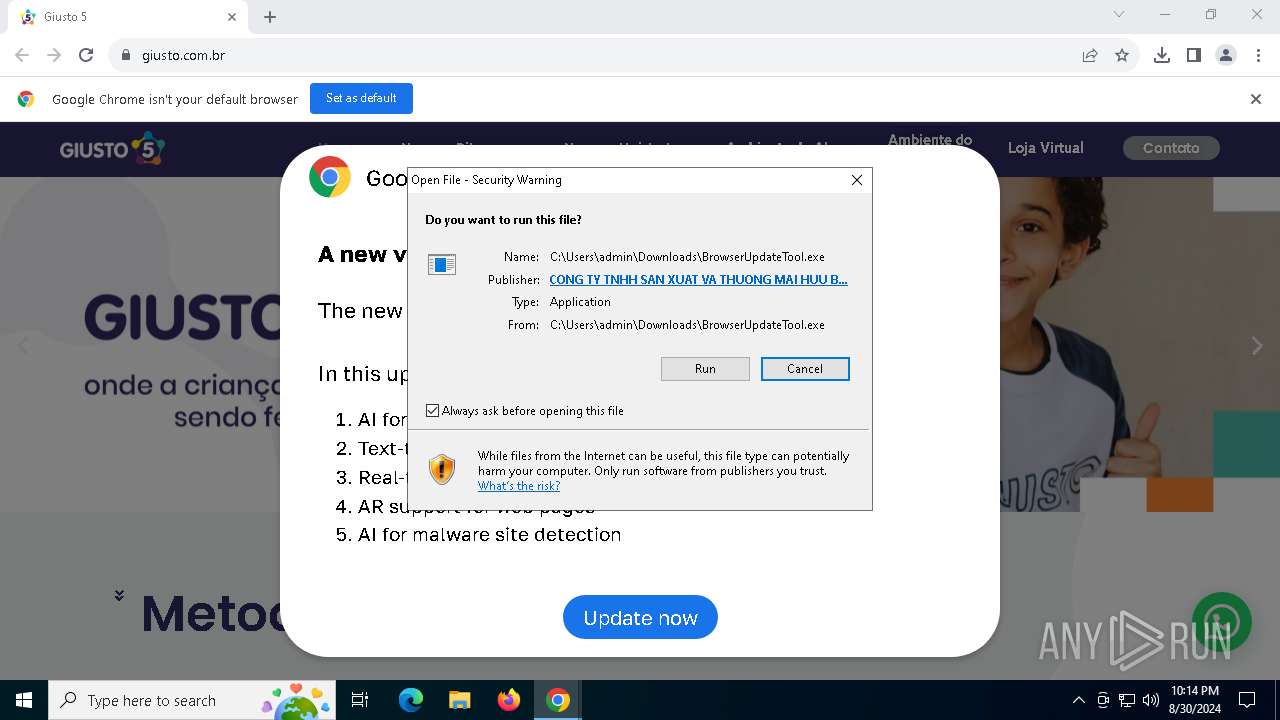The width and height of the screenshot is (1280, 720).
Task: Open 'Ambiente do' menu item
Action: point(930,139)
